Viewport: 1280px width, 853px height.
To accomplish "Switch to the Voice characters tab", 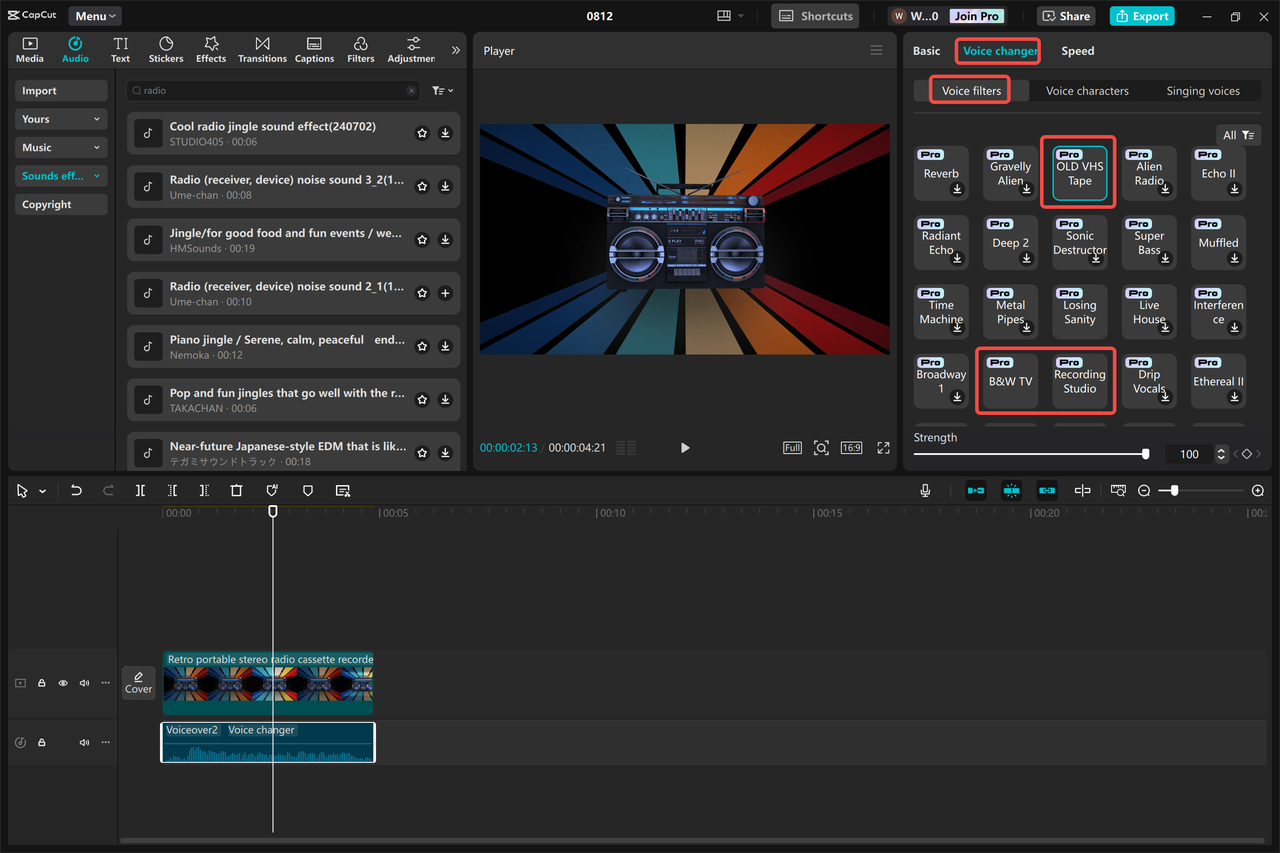I will click(x=1087, y=90).
